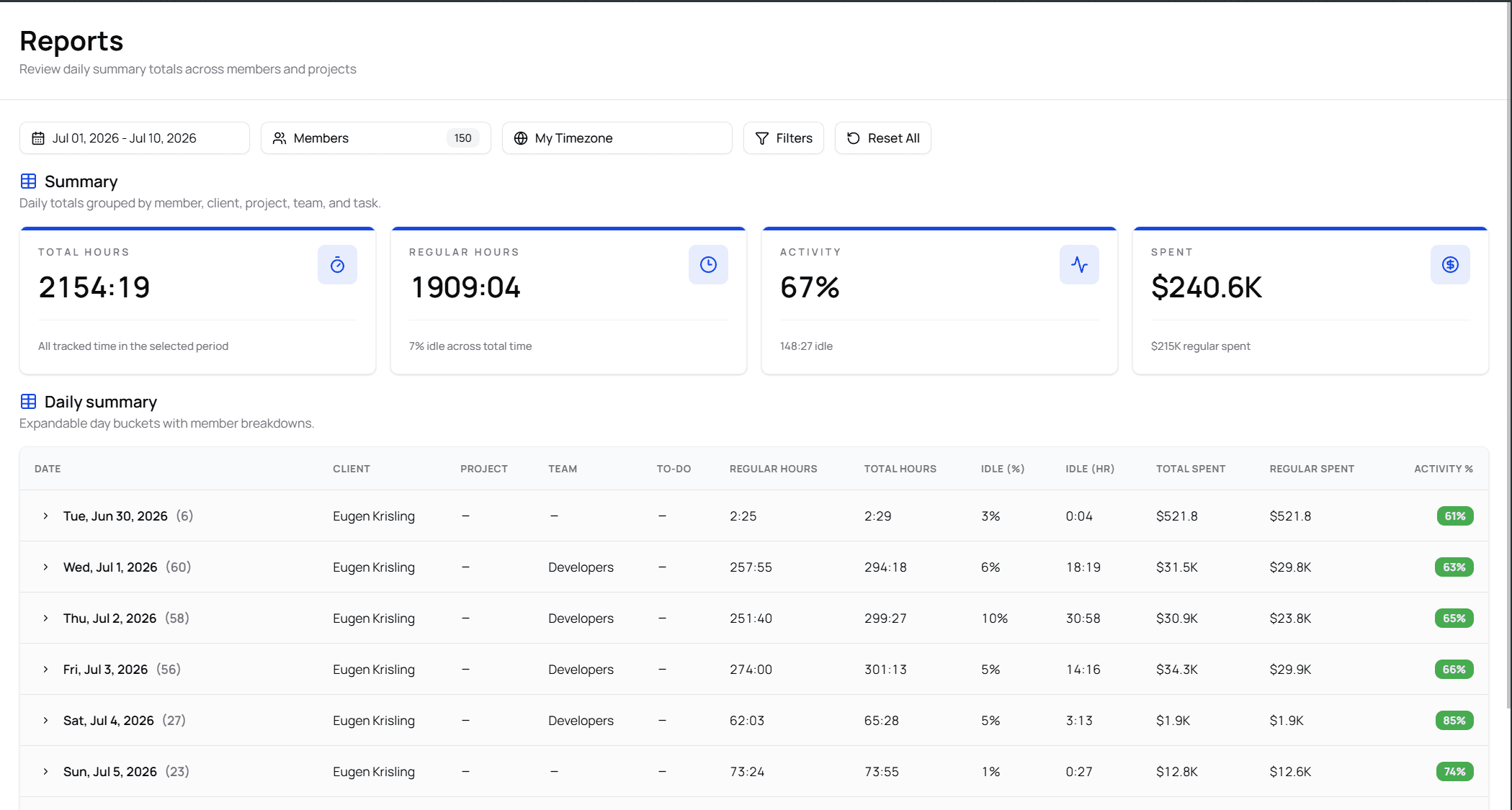Expand the Wed, Jul 1, 2026 row
1512x810 pixels.
pyautogui.click(x=45, y=567)
